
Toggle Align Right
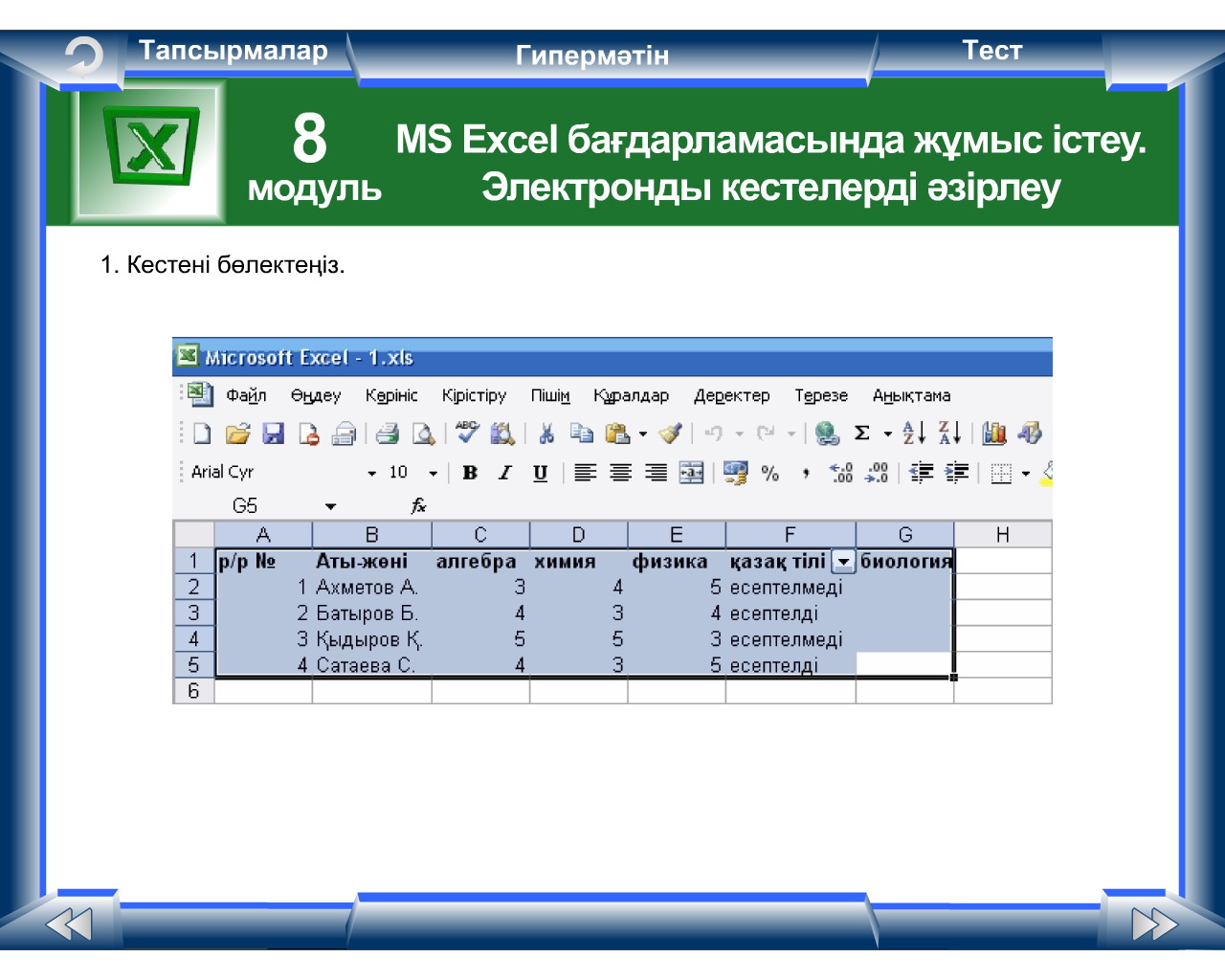pos(656,473)
